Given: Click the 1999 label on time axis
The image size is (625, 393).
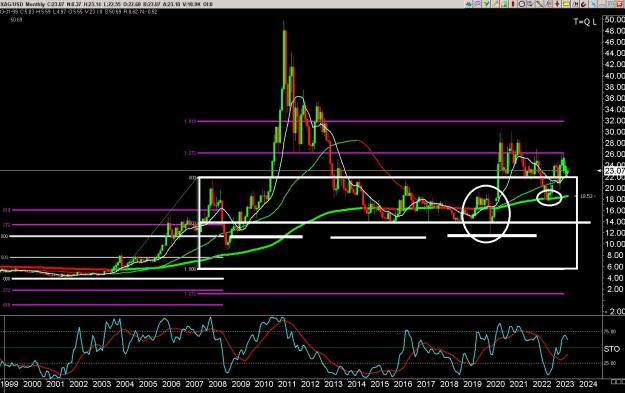Looking at the screenshot, I should 9,384.
